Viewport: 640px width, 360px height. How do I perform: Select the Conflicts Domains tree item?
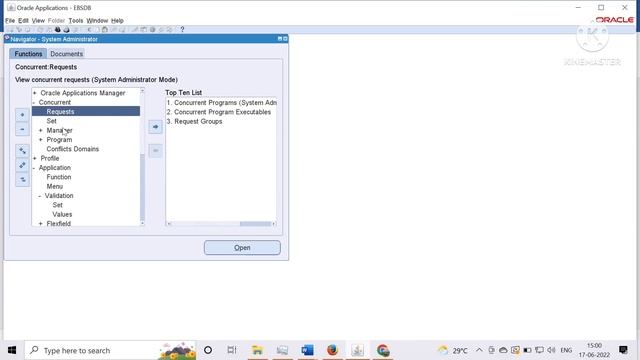click(x=73, y=149)
